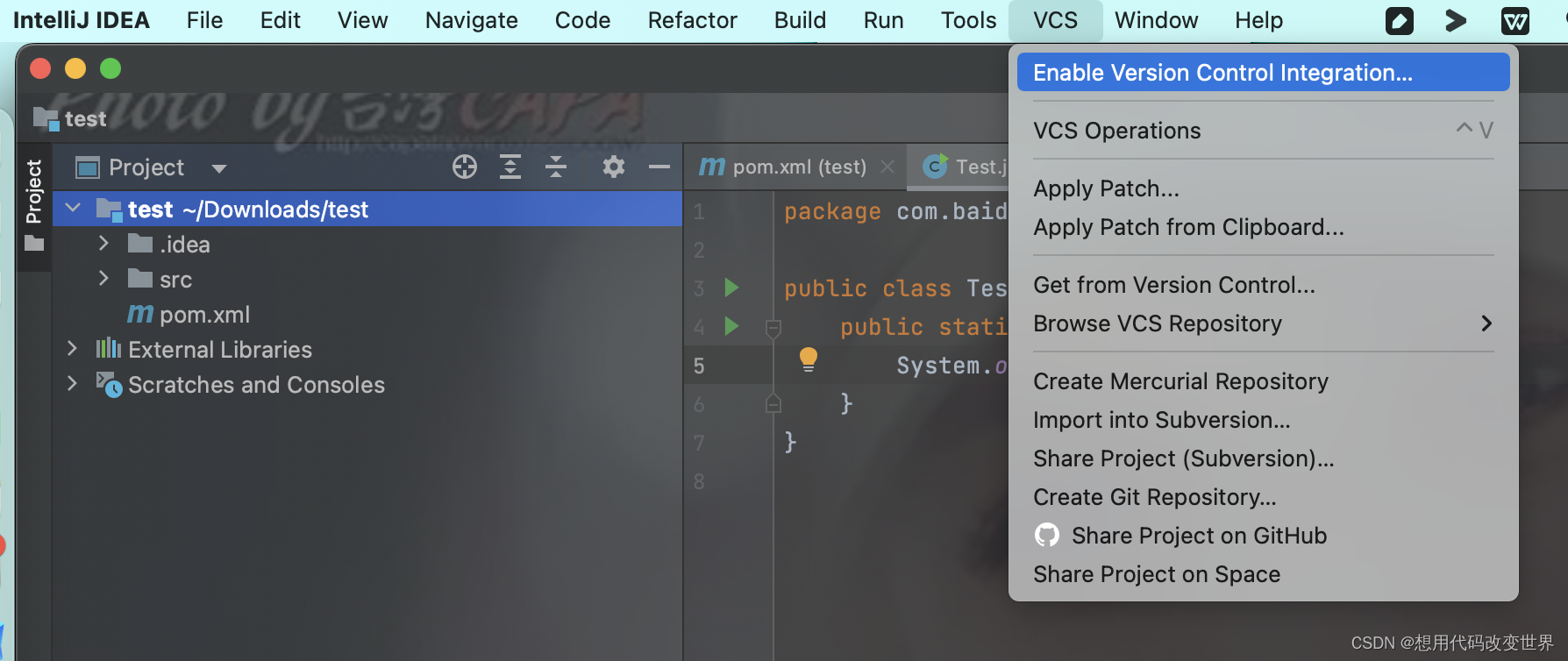Open the Help menu
1568x661 pixels.
pyautogui.click(x=1258, y=20)
